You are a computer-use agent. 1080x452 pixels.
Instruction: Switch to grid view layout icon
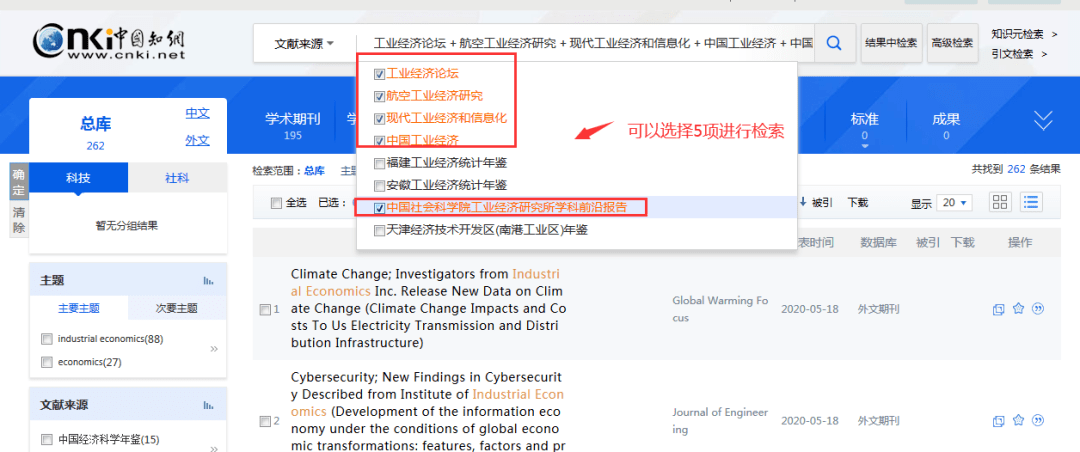tap(999, 203)
